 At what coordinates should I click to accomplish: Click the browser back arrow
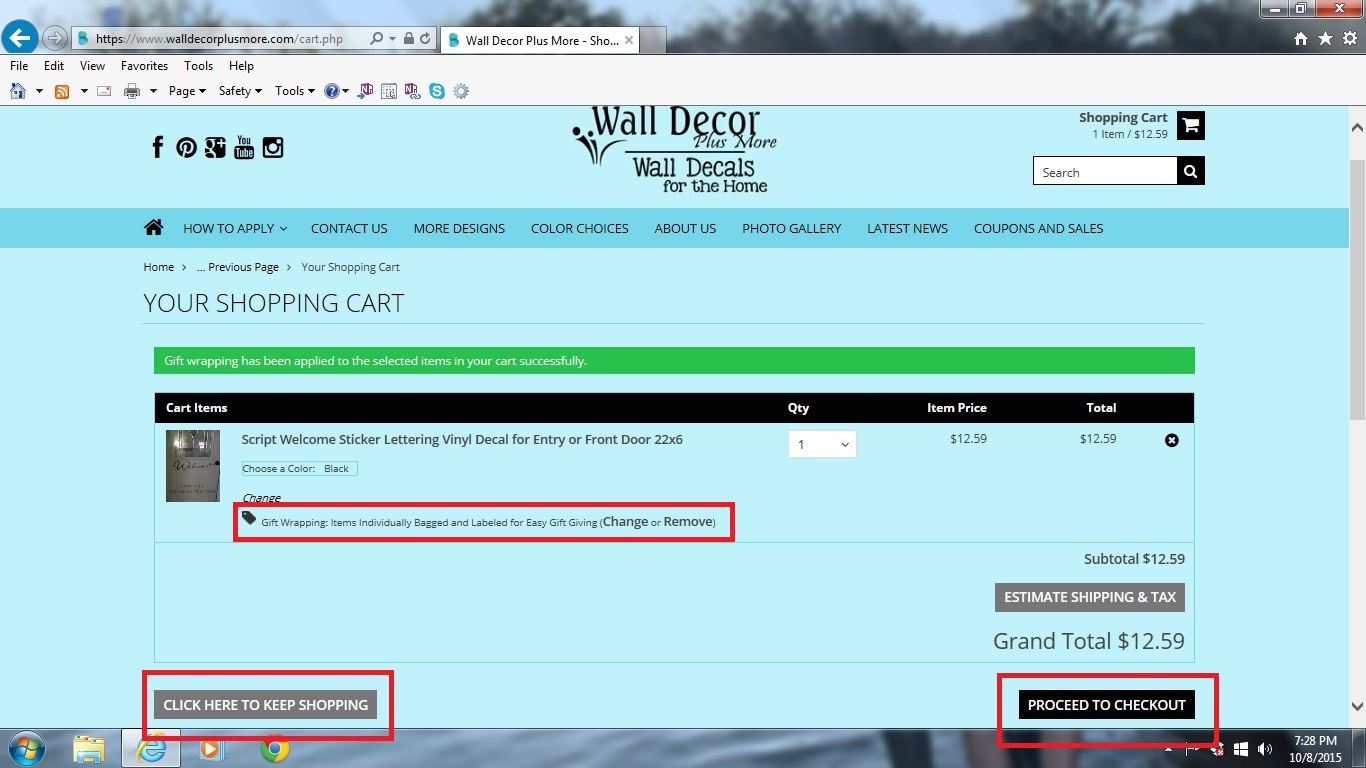click(19, 38)
